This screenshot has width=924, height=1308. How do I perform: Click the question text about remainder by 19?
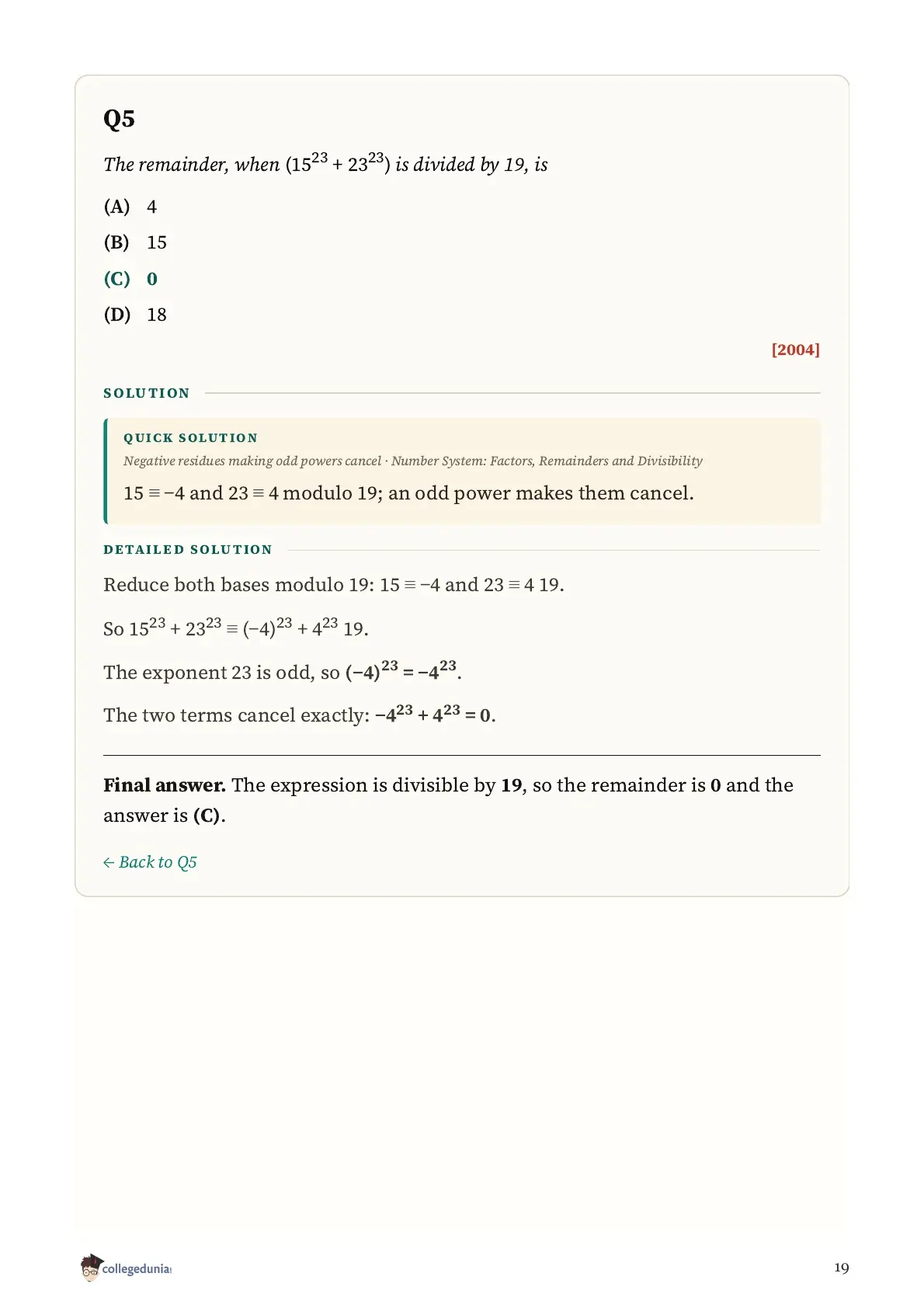(x=325, y=163)
